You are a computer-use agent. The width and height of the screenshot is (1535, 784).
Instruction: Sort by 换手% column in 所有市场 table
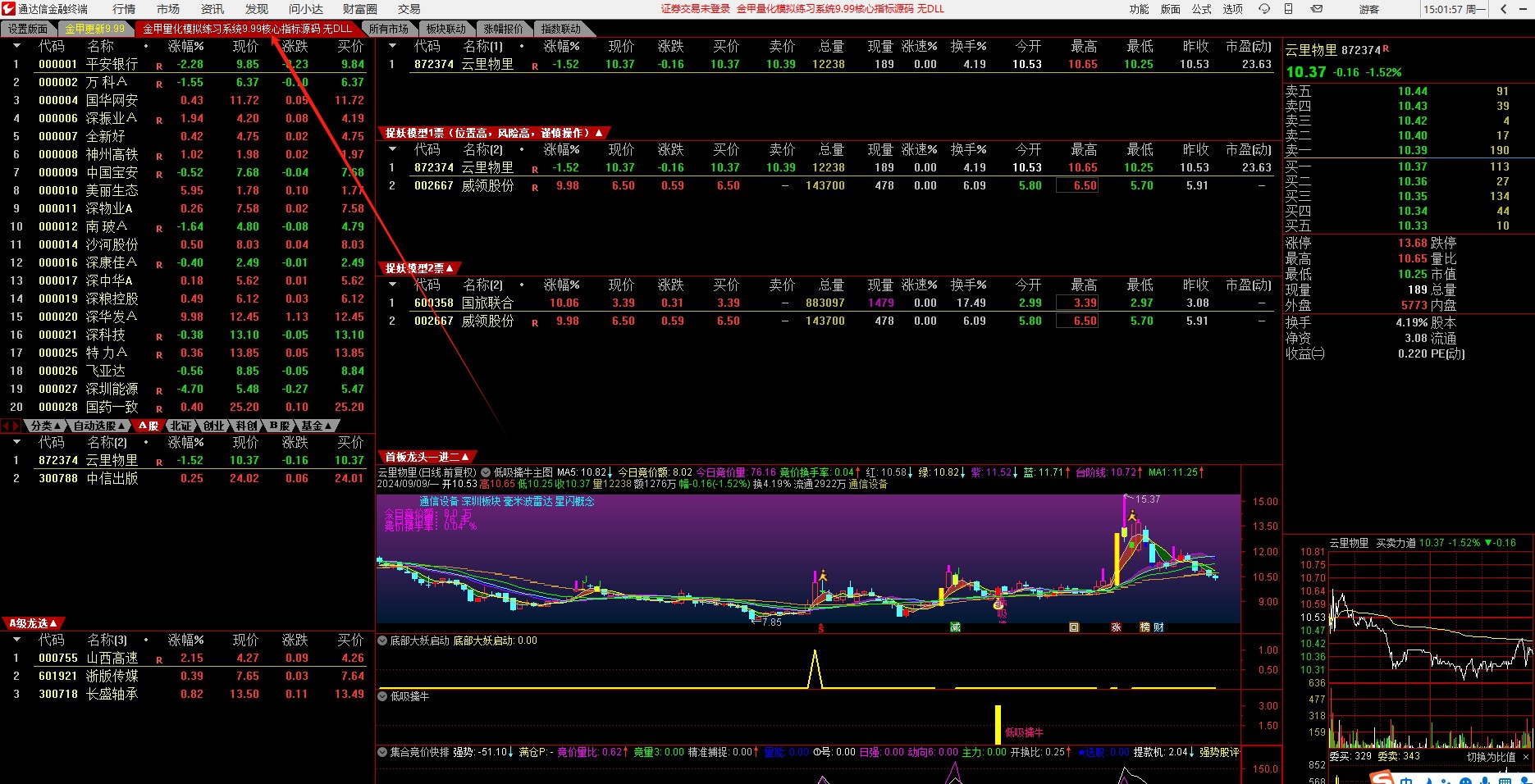[969, 47]
